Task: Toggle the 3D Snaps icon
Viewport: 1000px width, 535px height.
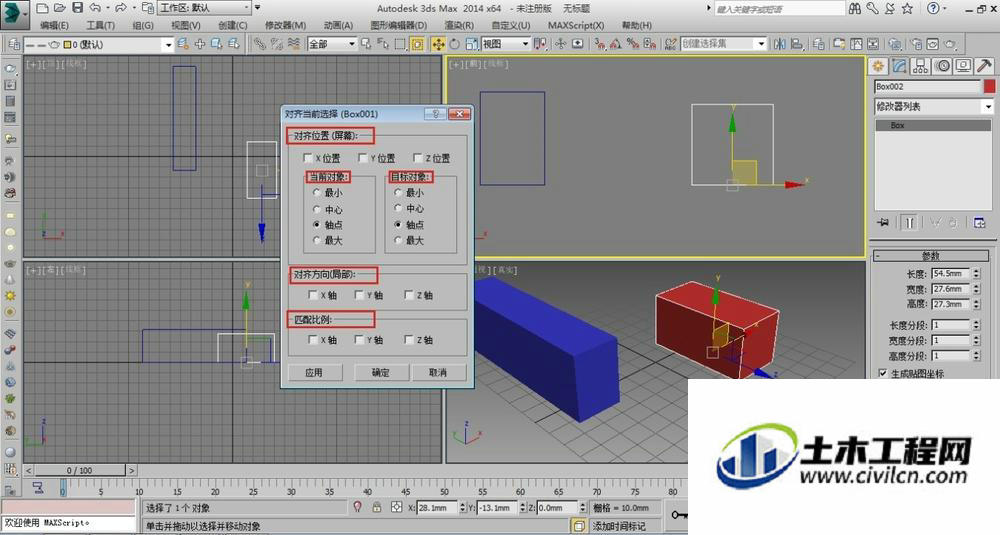Action: pos(599,44)
